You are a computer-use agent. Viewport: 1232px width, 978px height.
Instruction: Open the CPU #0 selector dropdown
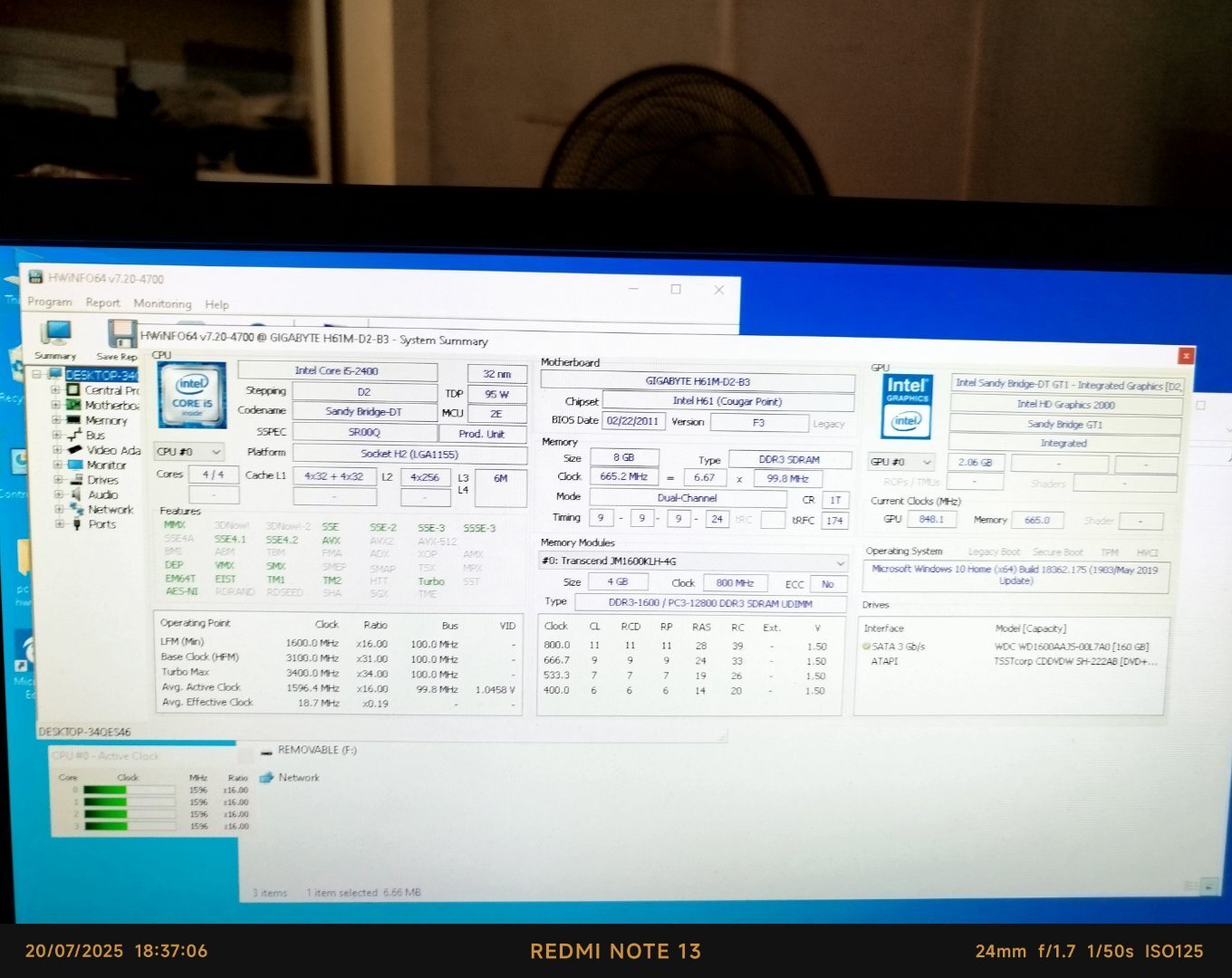(188, 451)
